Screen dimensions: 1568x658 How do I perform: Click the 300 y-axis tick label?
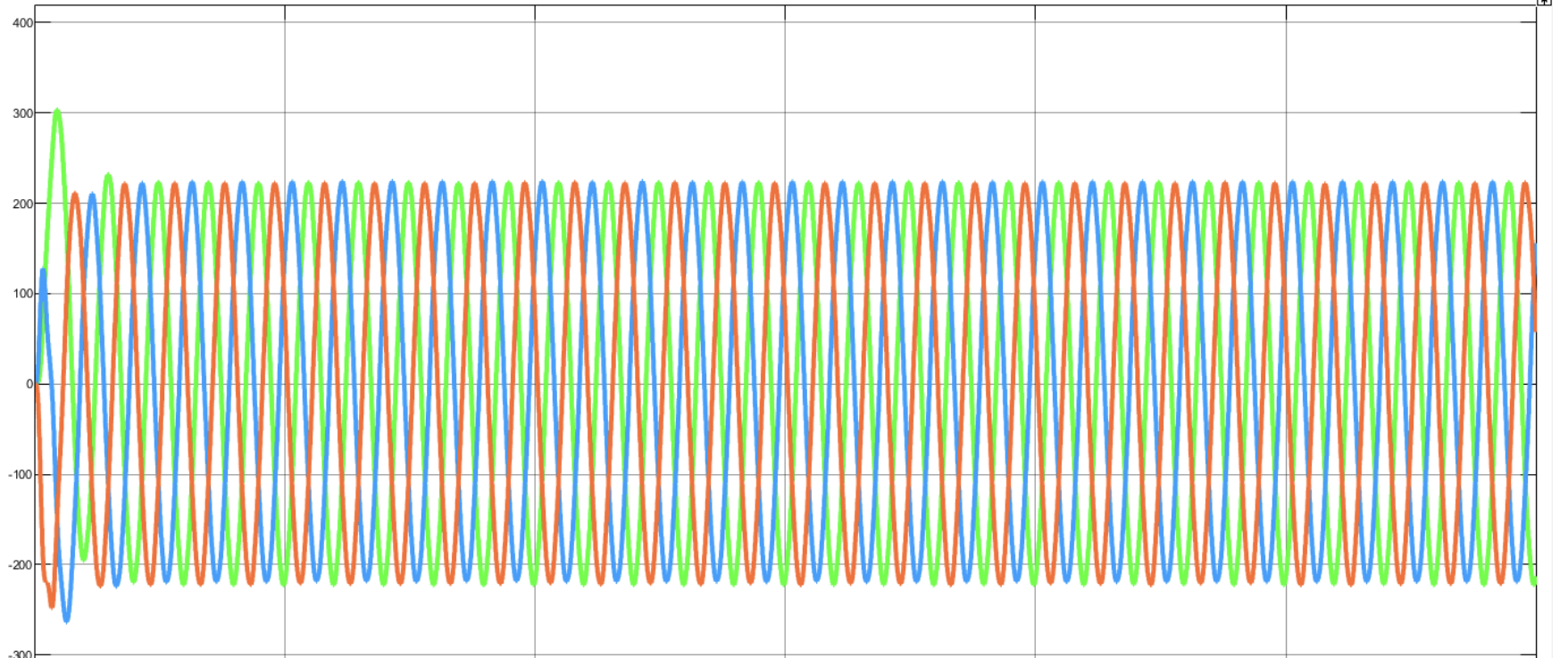tap(22, 113)
